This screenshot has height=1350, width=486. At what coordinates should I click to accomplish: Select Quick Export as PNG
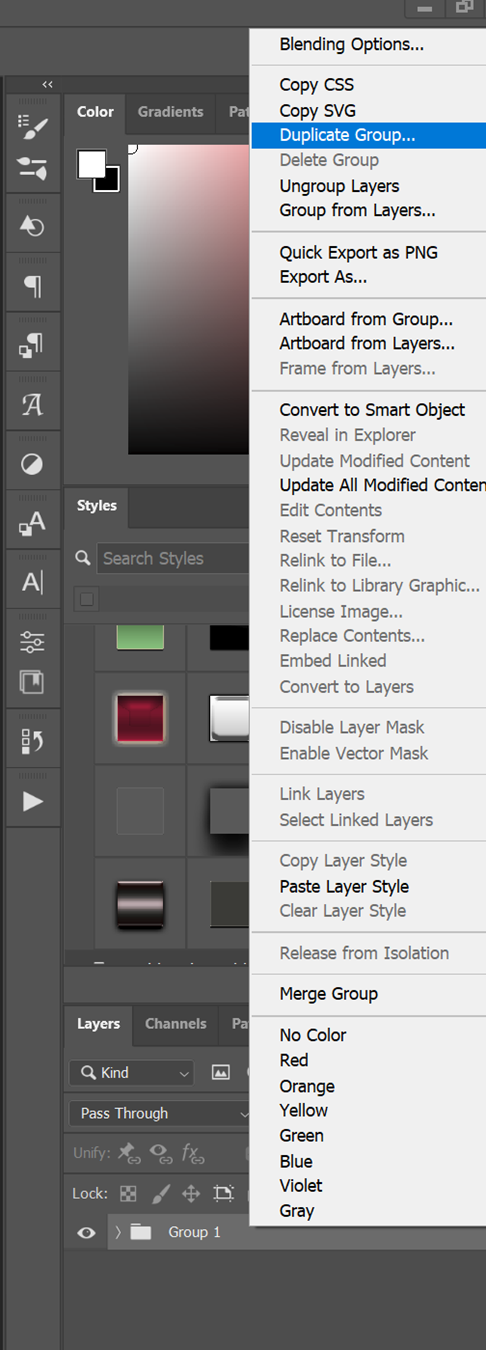[358, 252]
